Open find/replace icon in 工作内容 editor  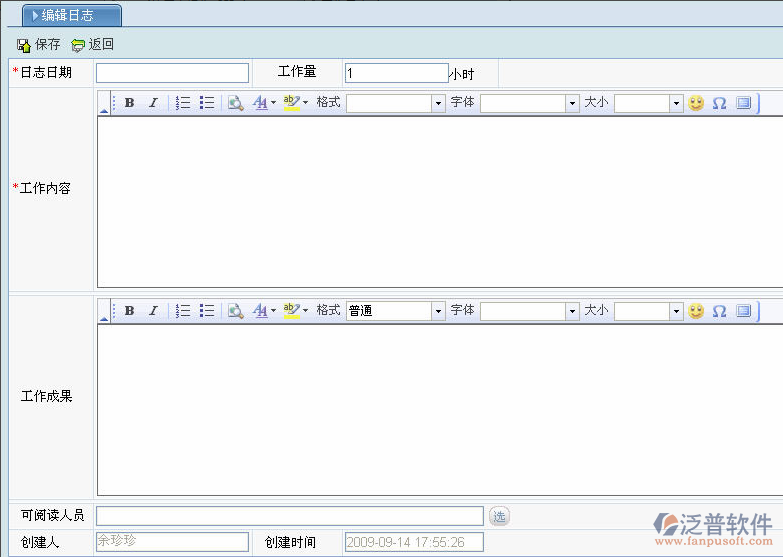coord(236,103)
